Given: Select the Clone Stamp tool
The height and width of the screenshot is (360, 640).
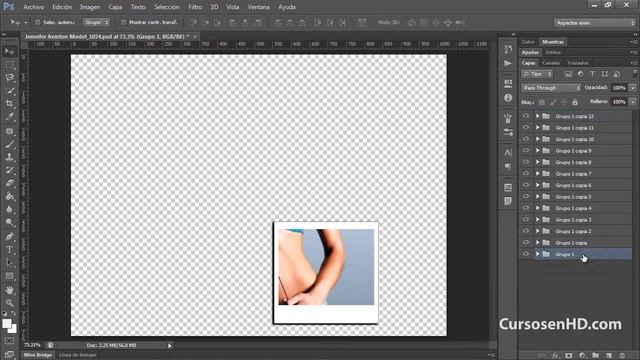Looking at the screenshot, I should point(9,157).
